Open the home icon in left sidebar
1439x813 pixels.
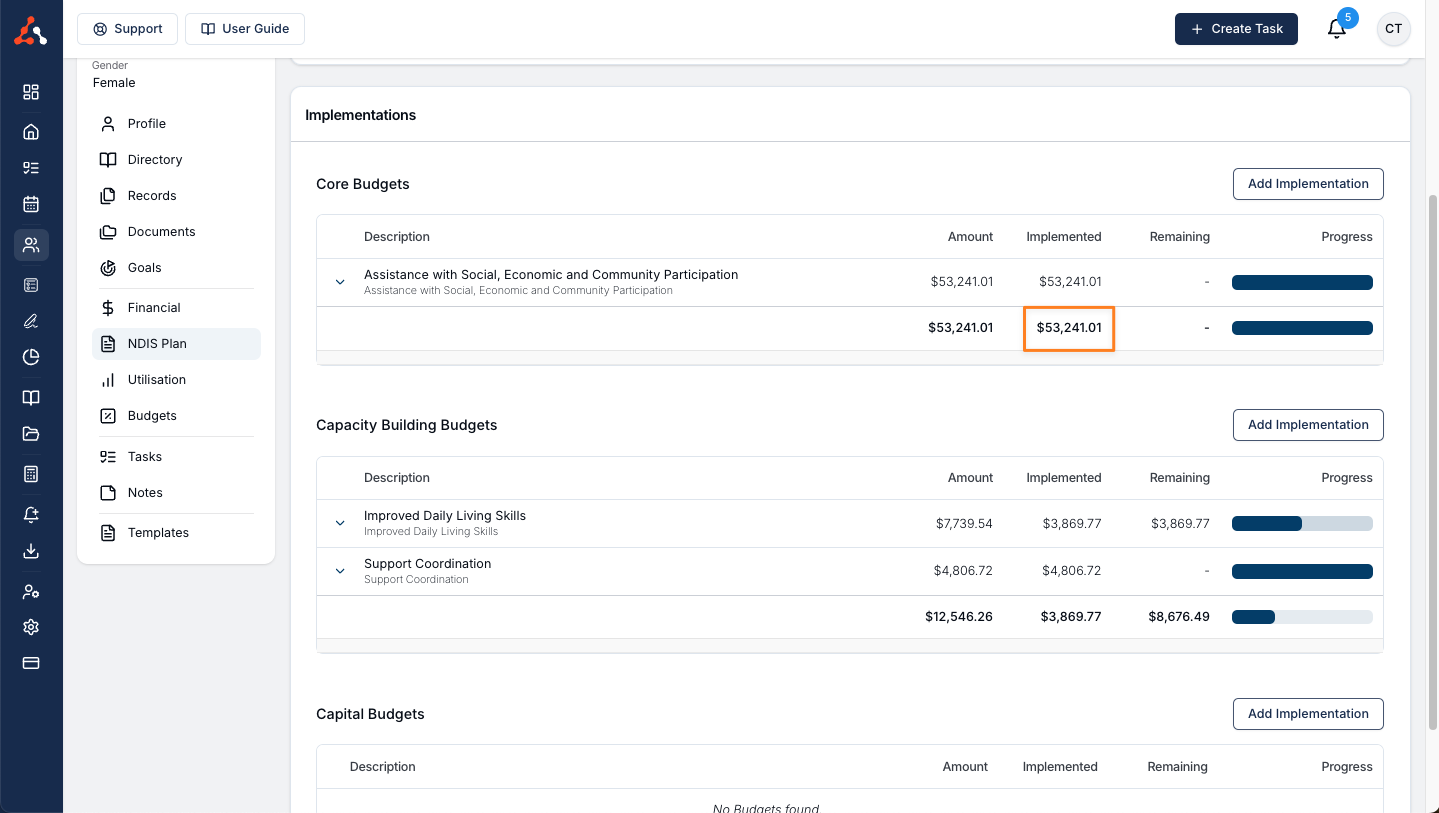[31, 132]
